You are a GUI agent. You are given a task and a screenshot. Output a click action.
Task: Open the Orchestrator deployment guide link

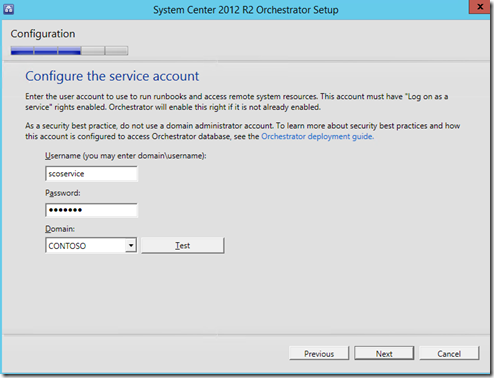(317, 136)
